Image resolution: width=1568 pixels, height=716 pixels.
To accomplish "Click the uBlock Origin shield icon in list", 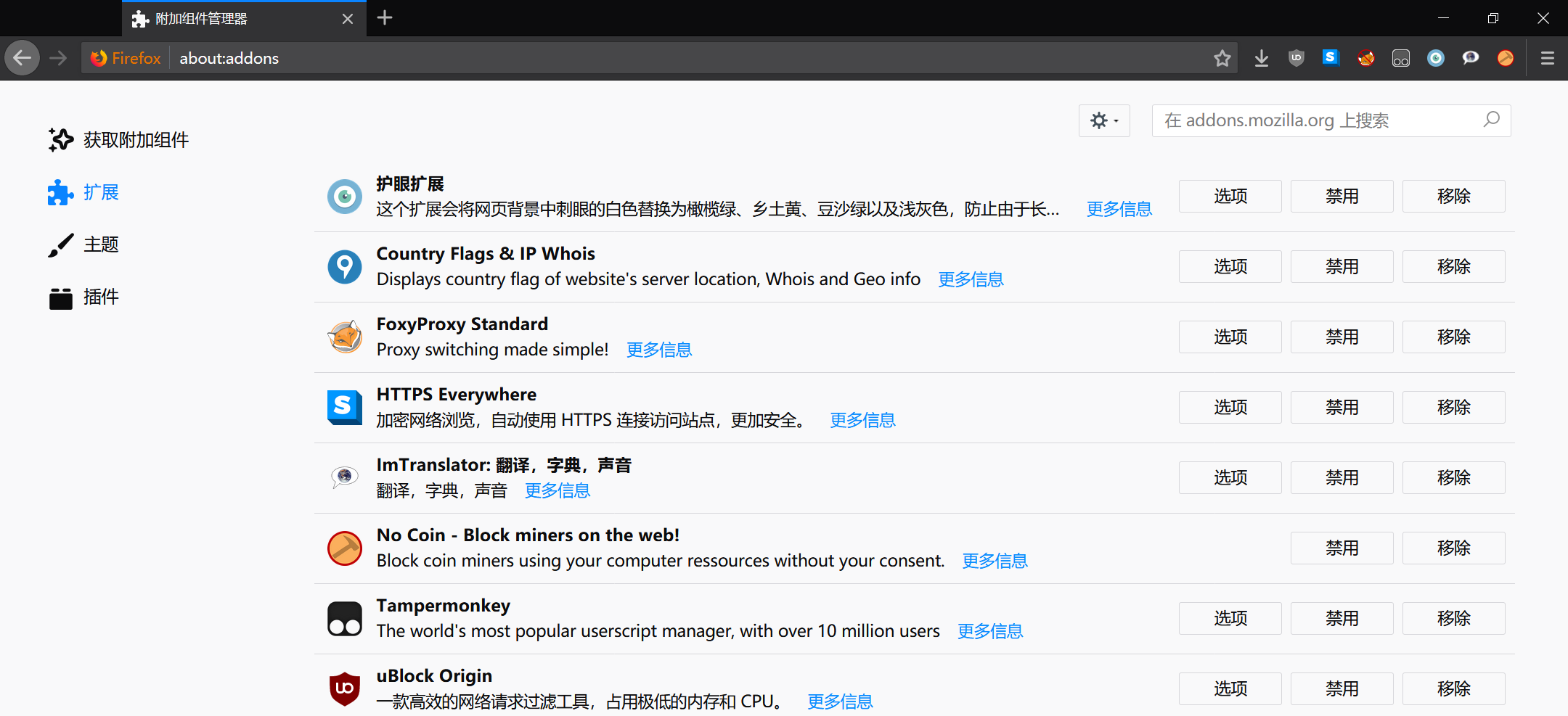I will [x=345, y=689].
